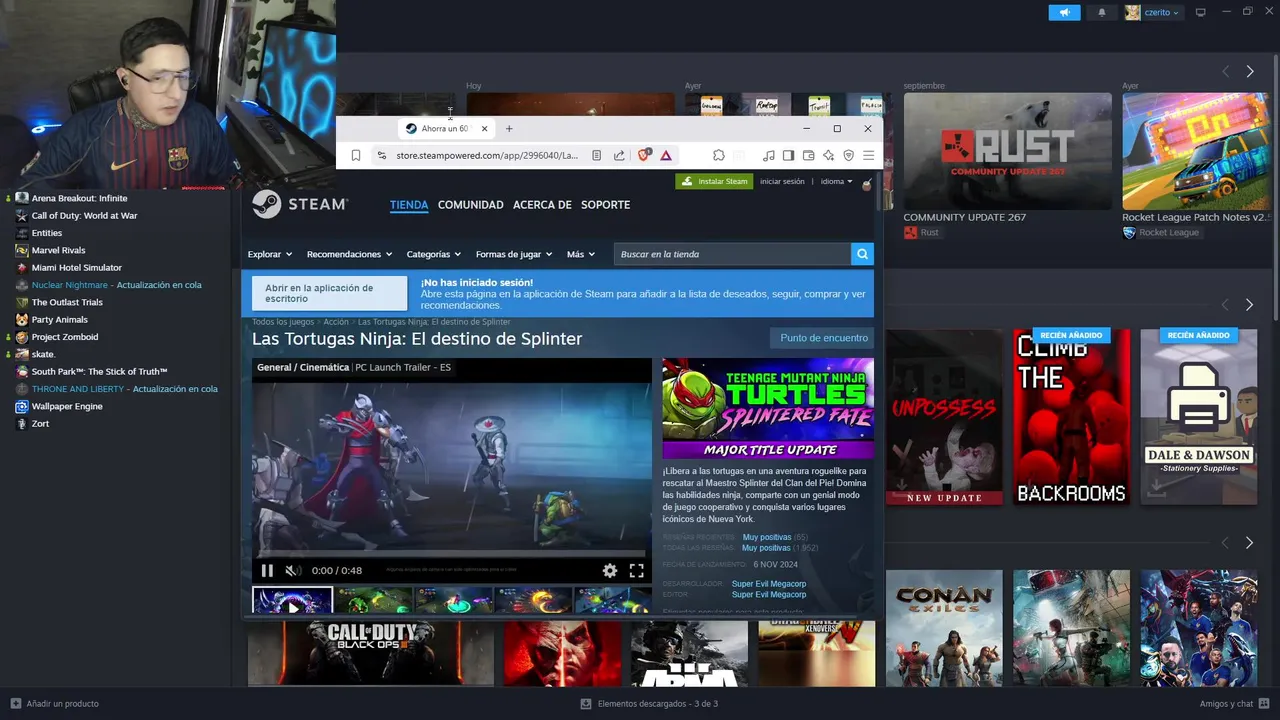
Task: Expand the Categorías dropdown
Action: click(434, 254)
